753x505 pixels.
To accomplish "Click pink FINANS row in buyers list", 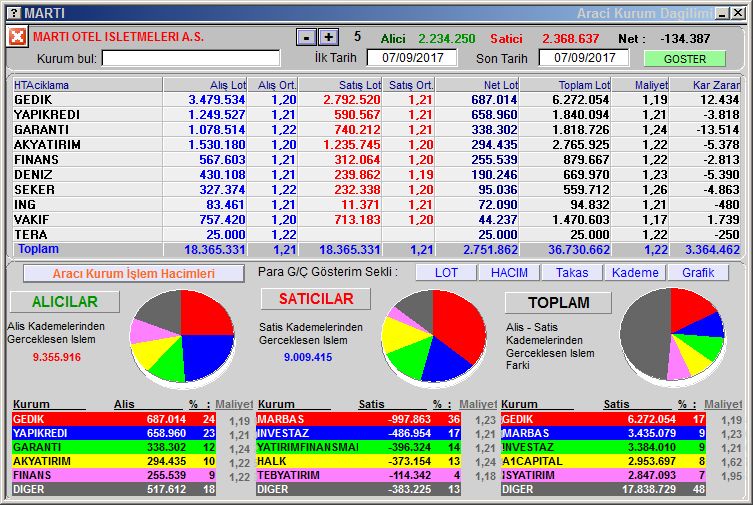I will coord(114,475).
